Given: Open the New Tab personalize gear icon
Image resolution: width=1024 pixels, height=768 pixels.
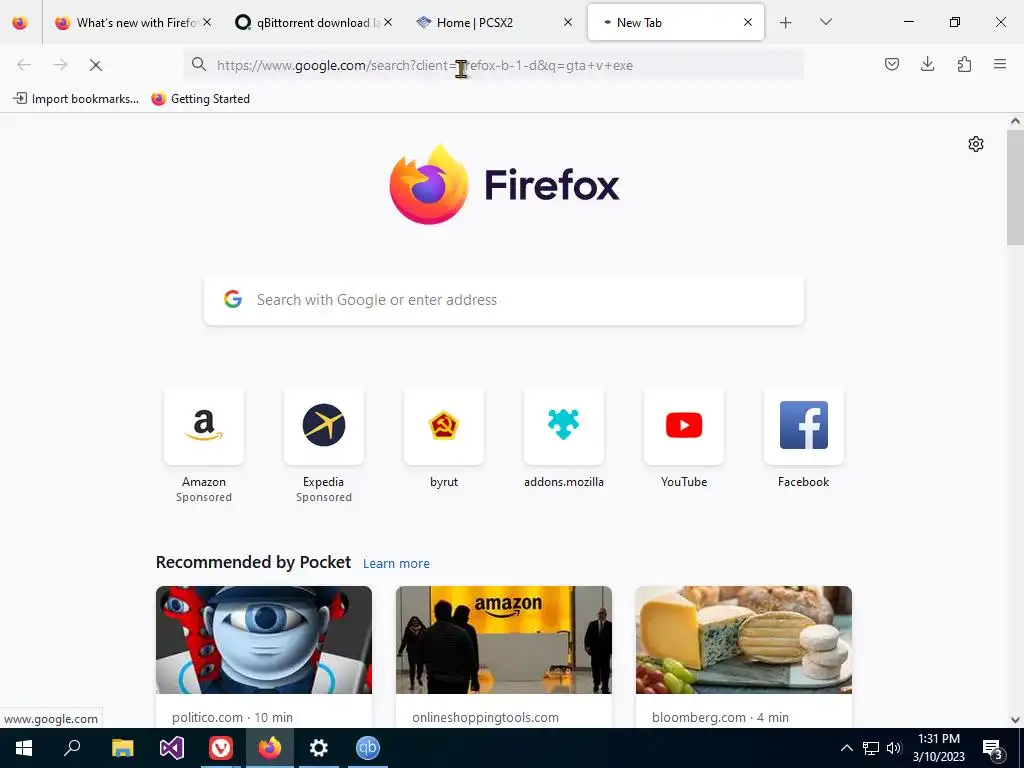Looking at the screenshot, I should (x=976, y=144).
